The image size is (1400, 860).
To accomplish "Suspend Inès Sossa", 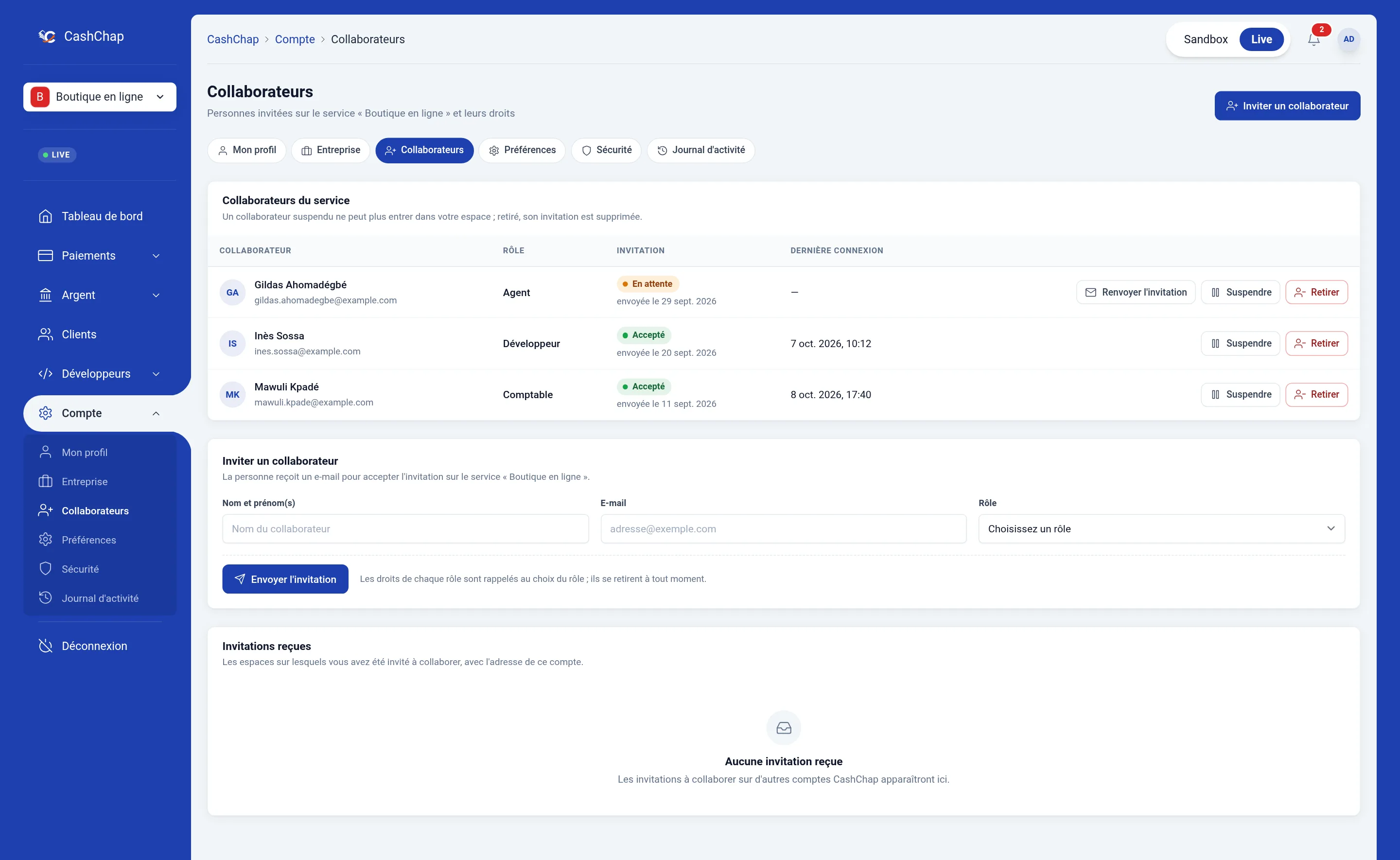I will (x=1240, y=344).
